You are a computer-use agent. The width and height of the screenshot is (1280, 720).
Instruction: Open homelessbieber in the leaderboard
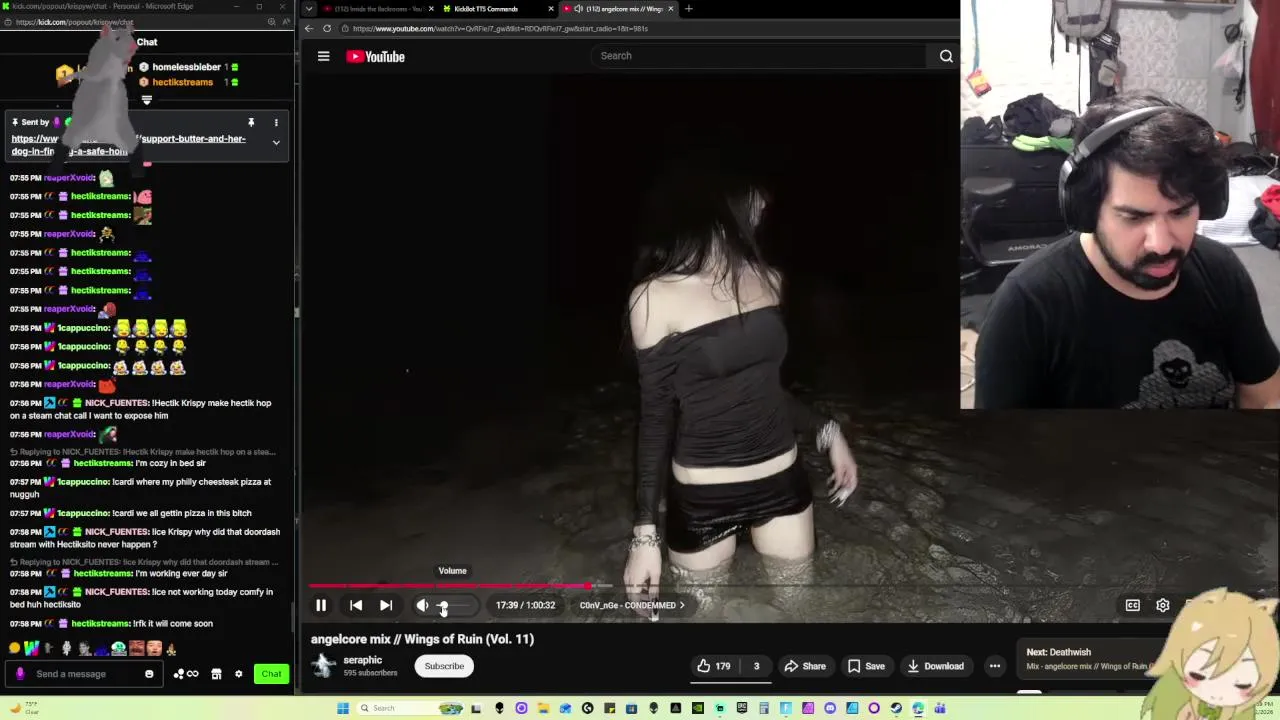186,67
